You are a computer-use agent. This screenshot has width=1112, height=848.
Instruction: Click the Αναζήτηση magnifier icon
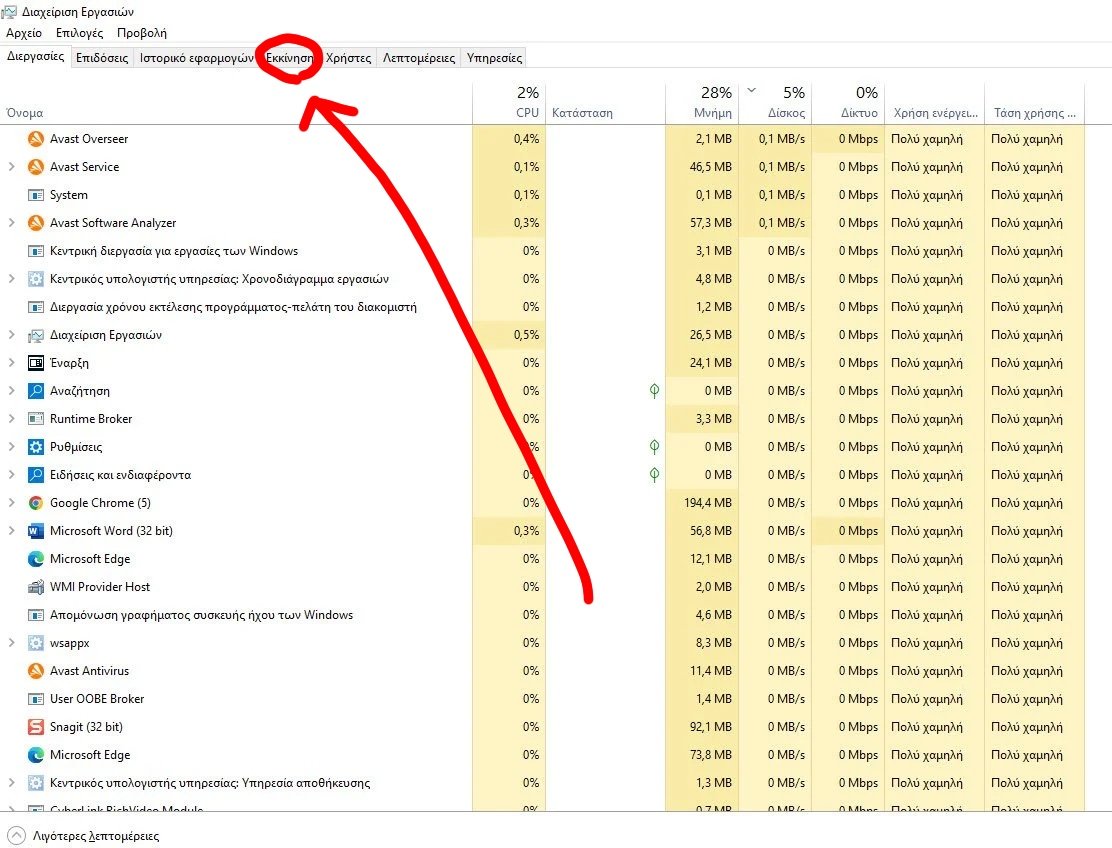35,391
